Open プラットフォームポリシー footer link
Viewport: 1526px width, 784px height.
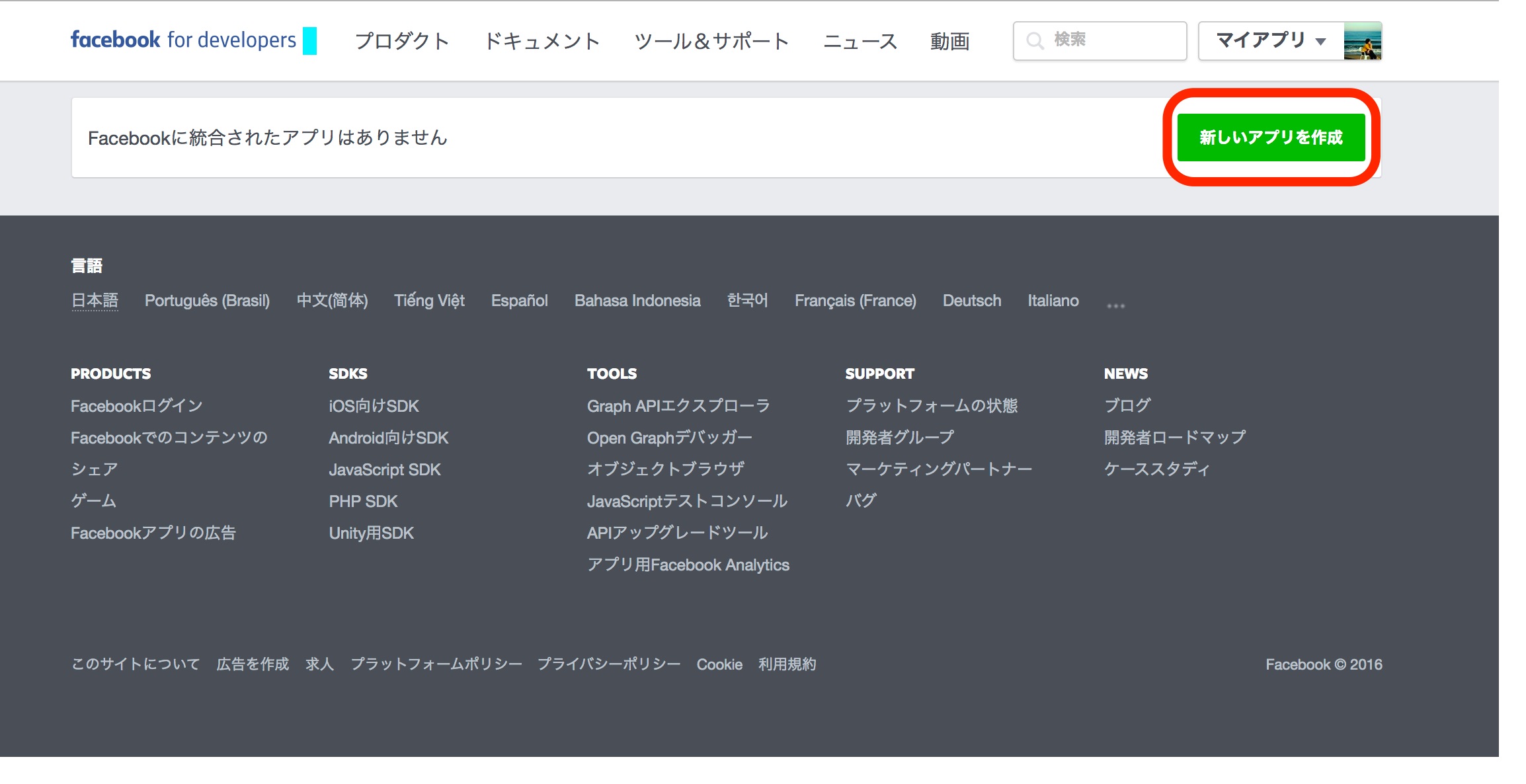(x=436, y=664)
